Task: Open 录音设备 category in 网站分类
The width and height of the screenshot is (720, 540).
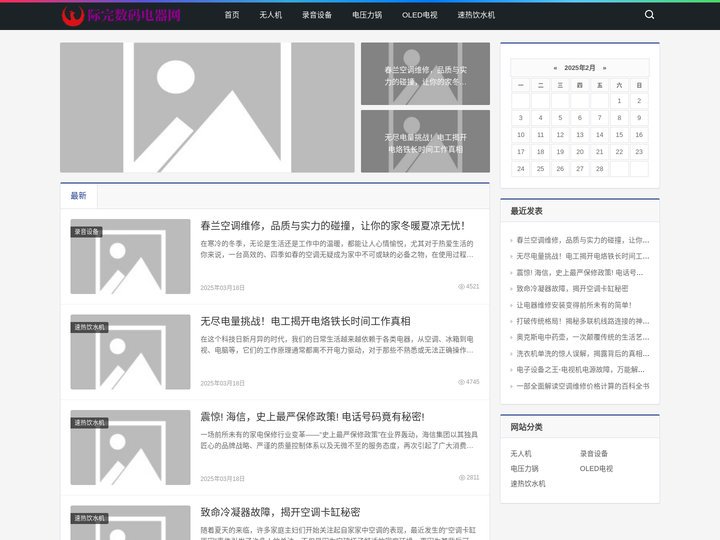Action: coord(594,454)
